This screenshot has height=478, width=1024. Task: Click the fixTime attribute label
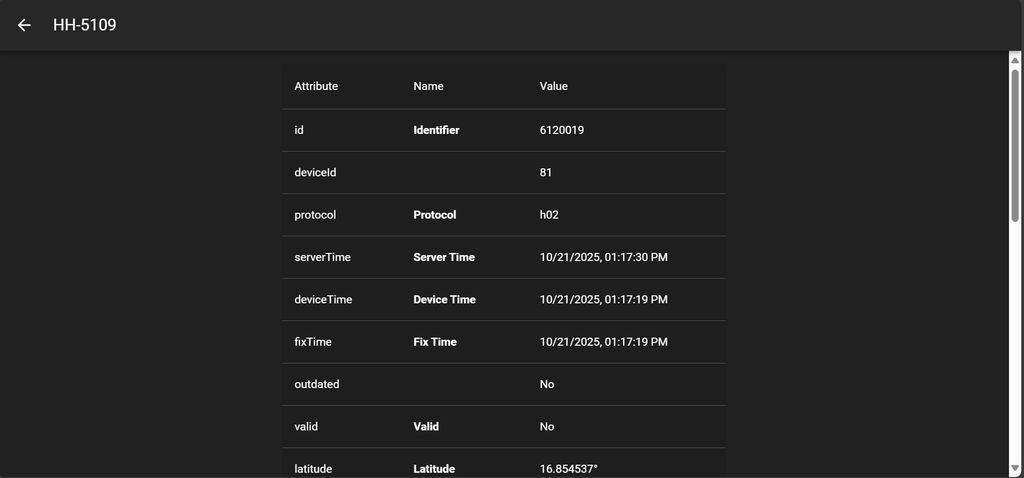[313, 342]
